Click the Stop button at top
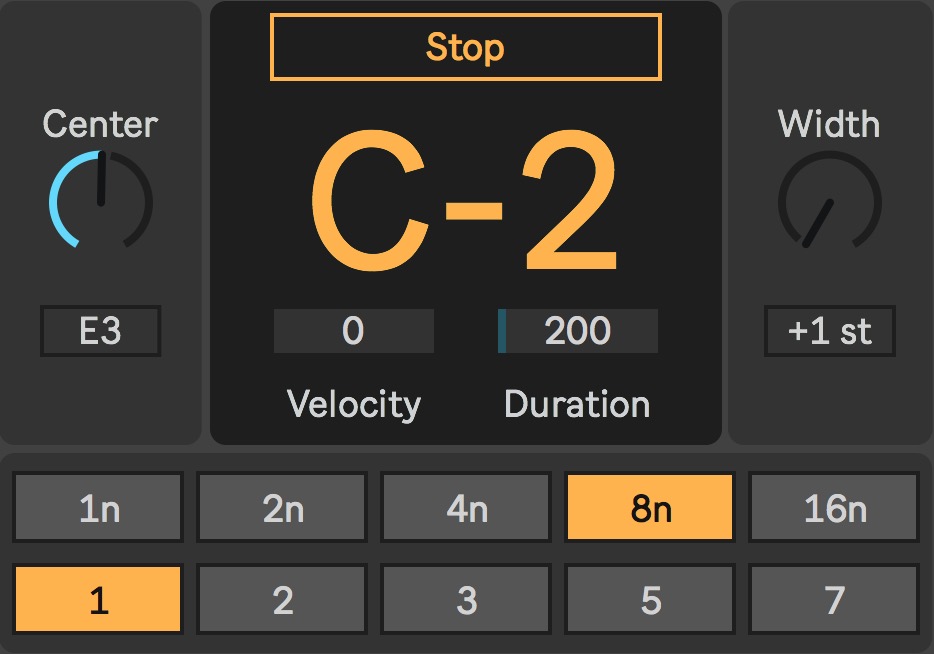The image size is (934, 654). (x=465, y=47)
